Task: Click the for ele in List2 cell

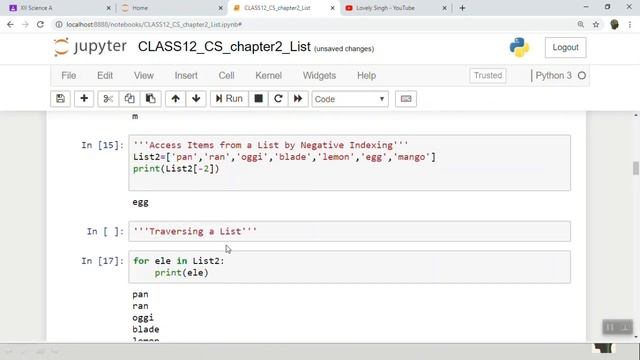Action: pos(349,267)
